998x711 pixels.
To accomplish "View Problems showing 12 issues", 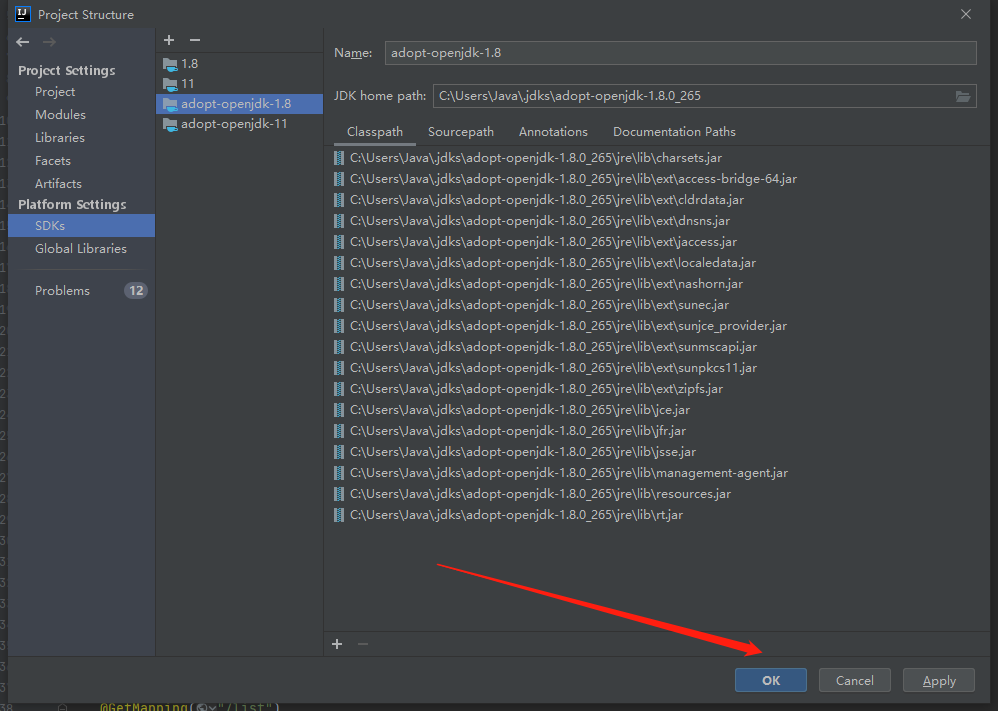I will (x=62, y=290).
